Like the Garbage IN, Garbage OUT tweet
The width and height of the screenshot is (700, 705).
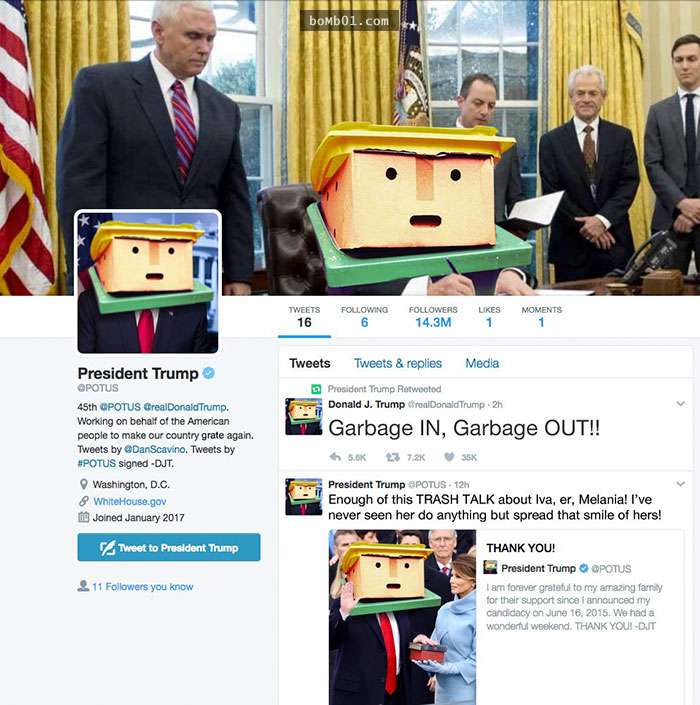coord(449,457)
